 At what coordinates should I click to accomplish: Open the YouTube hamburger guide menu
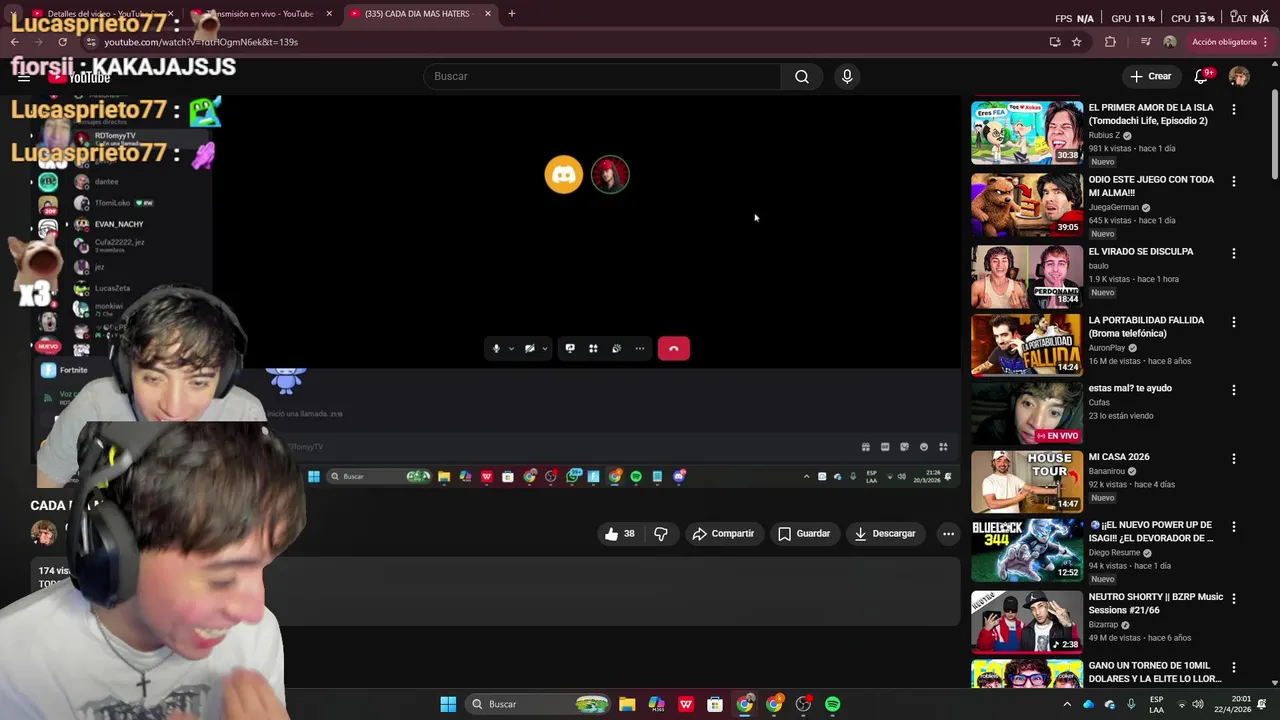click(x=24, y=77)
